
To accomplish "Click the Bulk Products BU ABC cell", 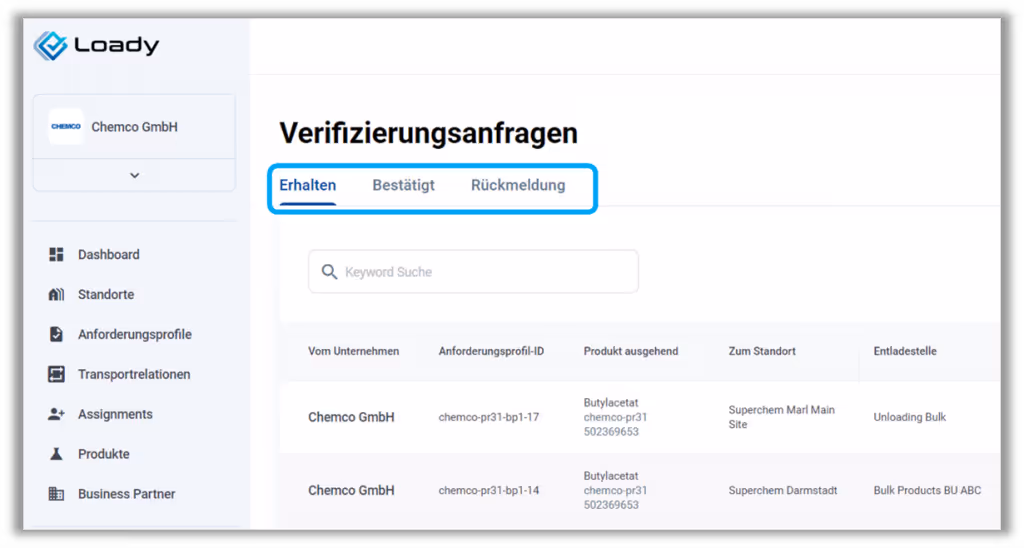I will click(927, 490).
